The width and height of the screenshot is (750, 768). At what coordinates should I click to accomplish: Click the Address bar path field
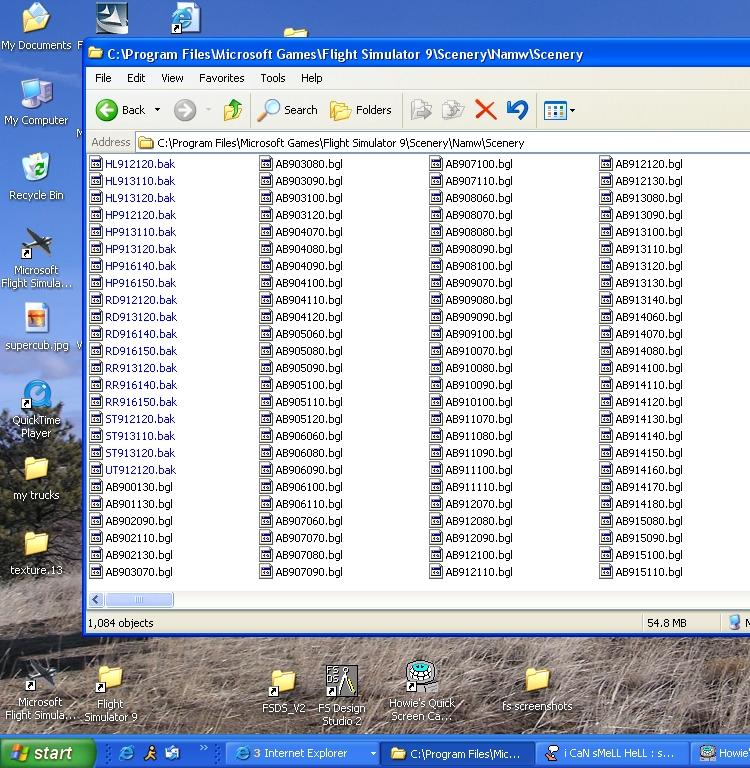tap(442, 143)
